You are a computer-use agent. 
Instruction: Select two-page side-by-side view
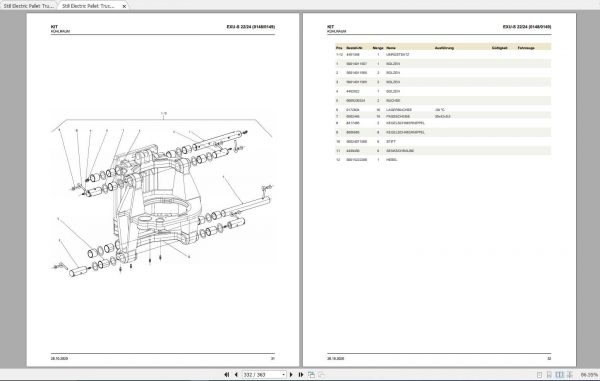click(x=559, y=375)
